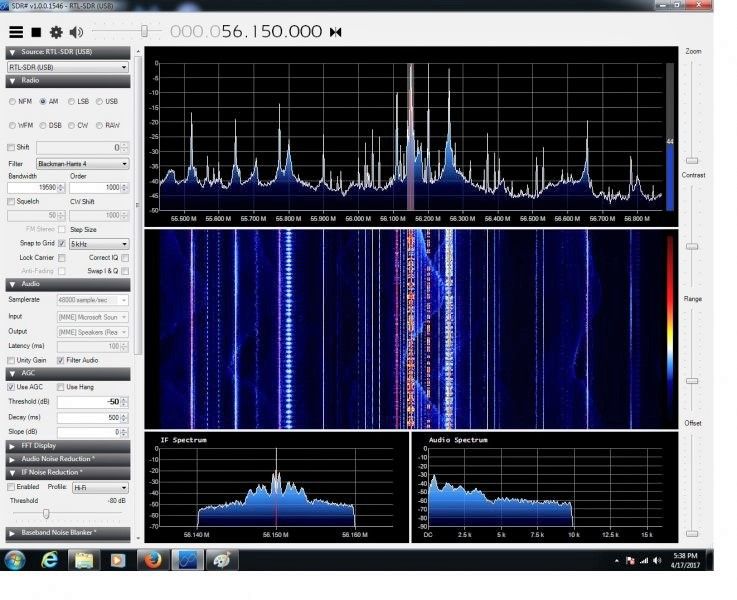This screenshot has width=737, height=600.
Task: Click the system tray volume icon
Action: (x=657, y=561)
